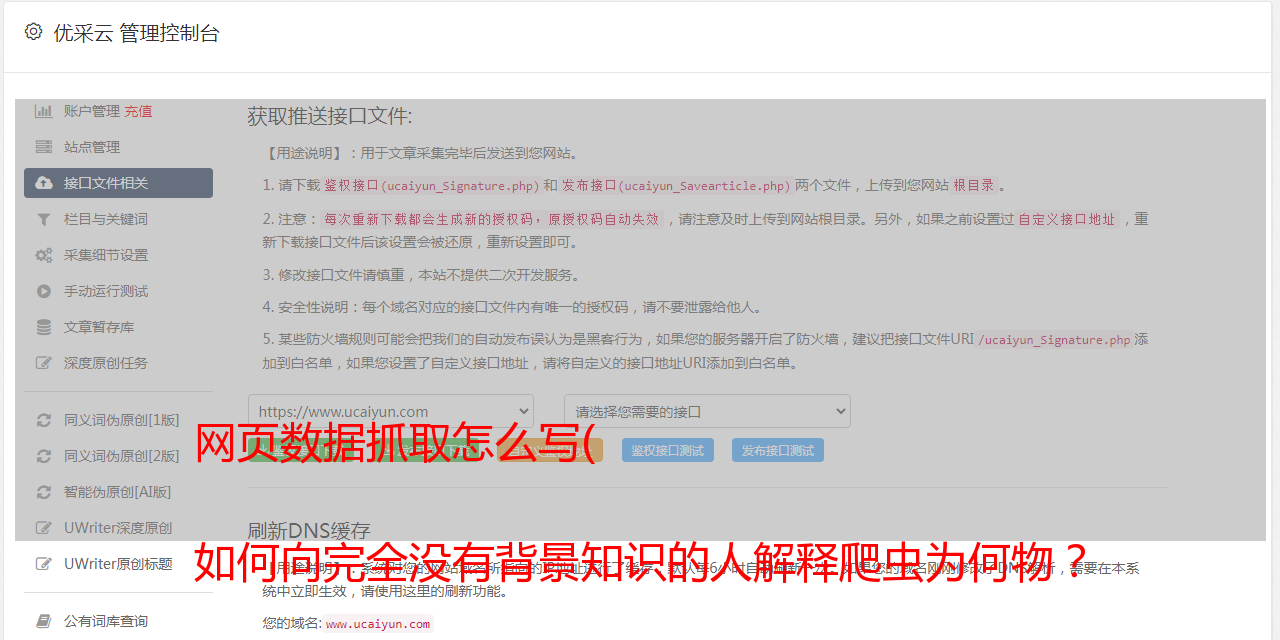1280x640 pixels.
Task: Click the database icon for 文章暂存库
Action: (x=44, y=327)
